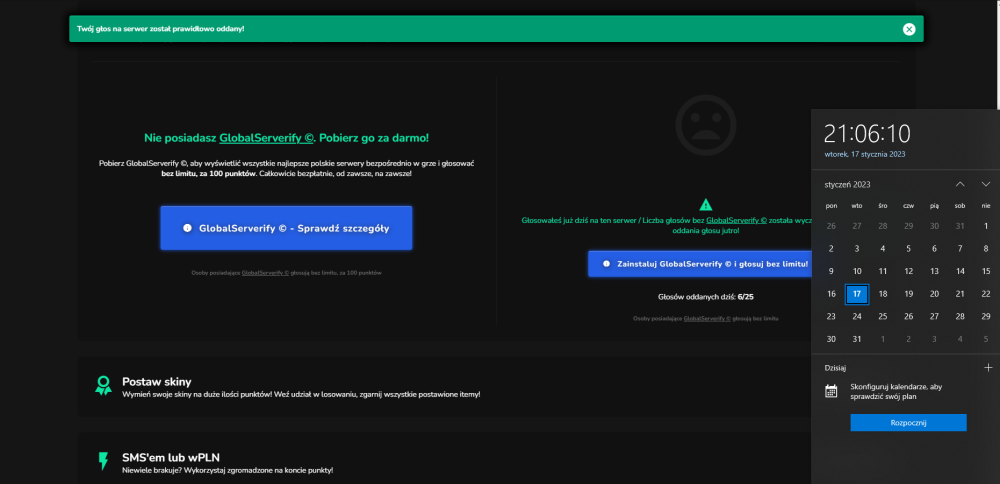The height and width of the screenshot is (484, 1000).
Task: Select January 21 in the calendar
Action: 960,294
